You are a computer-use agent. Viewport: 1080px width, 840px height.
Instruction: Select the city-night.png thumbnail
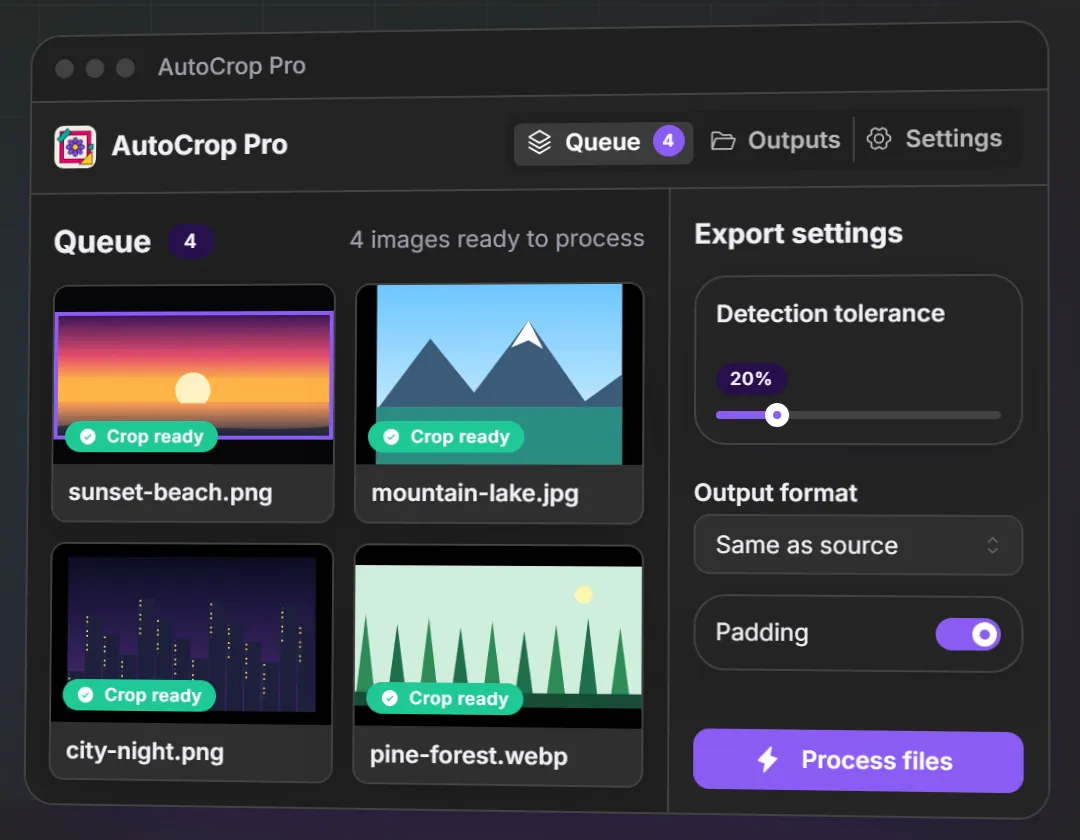point(191,634)
